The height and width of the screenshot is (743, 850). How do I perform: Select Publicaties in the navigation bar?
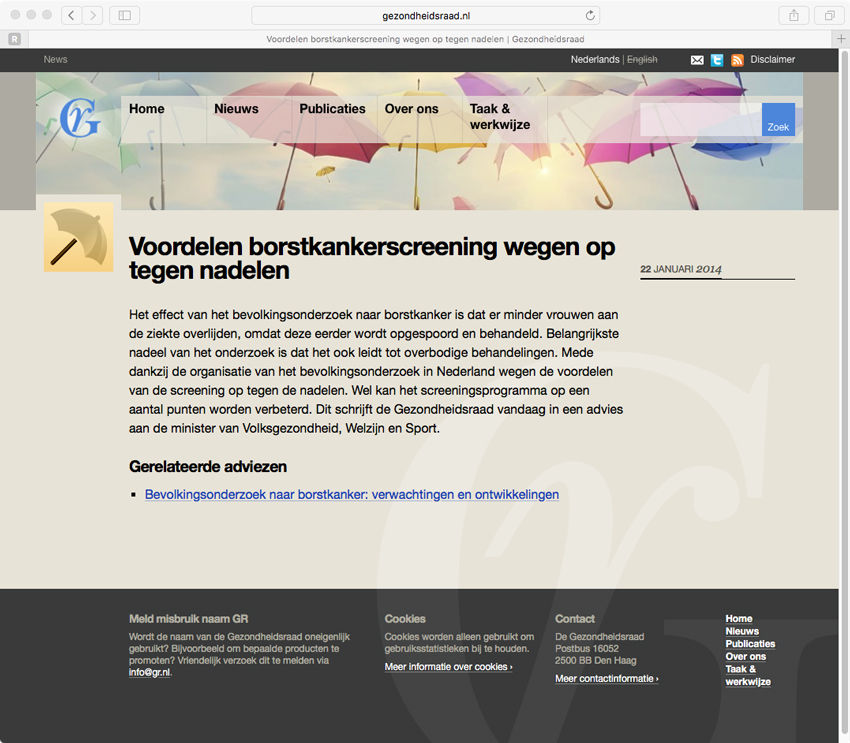(x=332, y=109)
